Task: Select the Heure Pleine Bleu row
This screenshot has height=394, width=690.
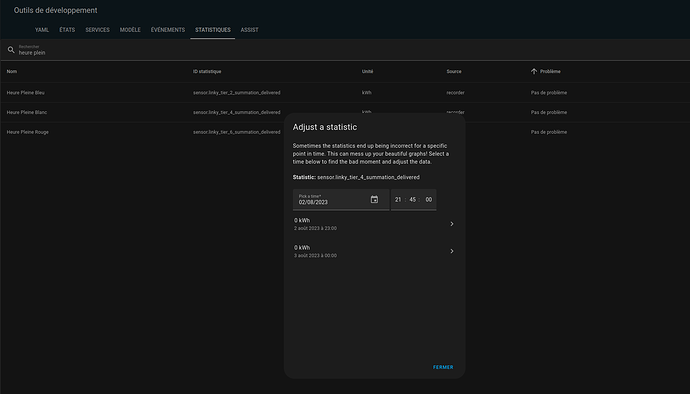Action: point(345,93)
